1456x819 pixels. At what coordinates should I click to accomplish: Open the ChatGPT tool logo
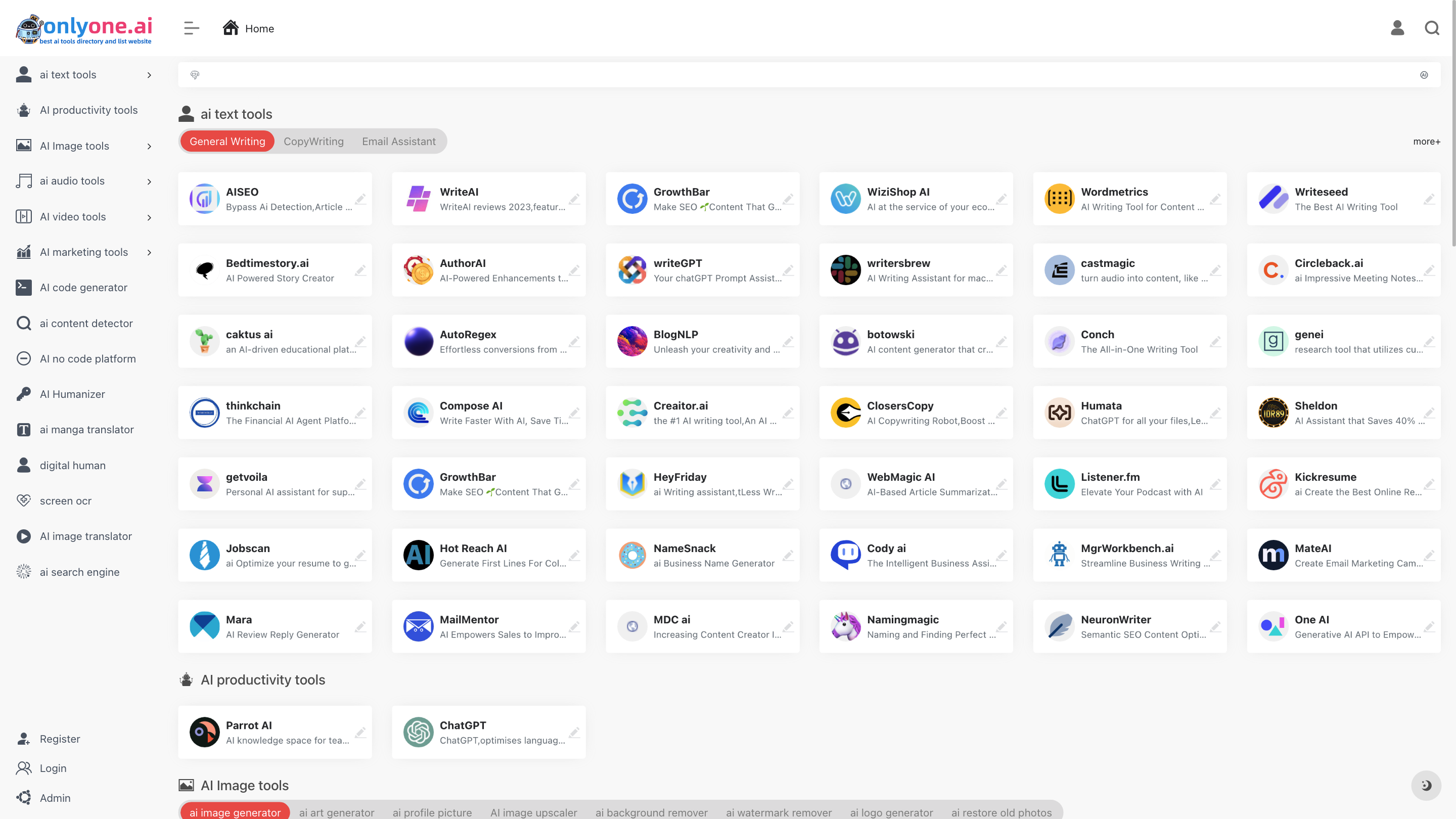pyautogui.click(x=418, y=732)
